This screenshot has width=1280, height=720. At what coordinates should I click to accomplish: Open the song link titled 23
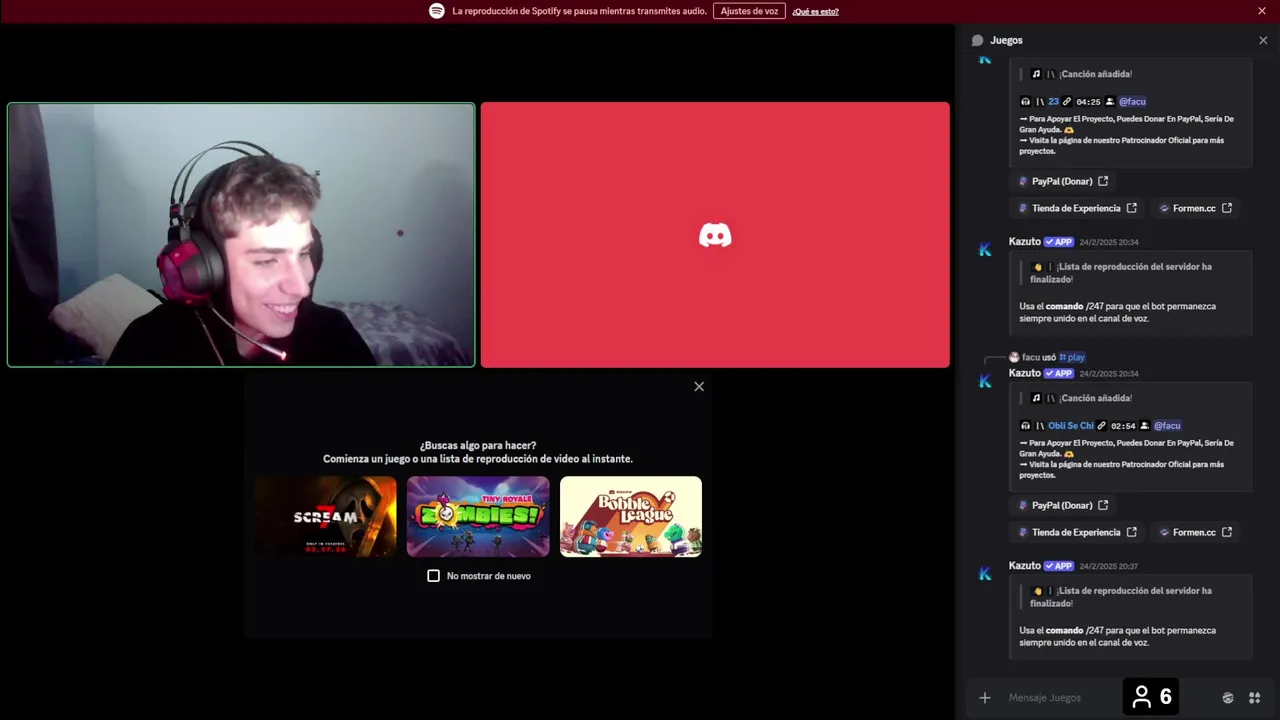(1053, 101)
